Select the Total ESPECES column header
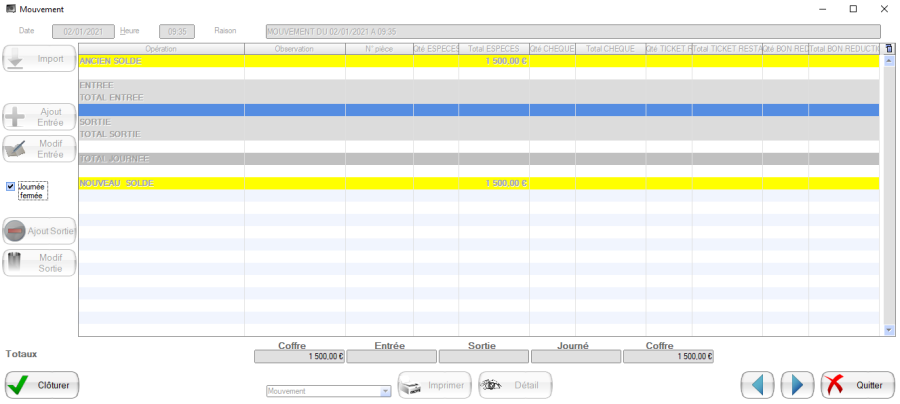Screen dimensions: 900x404 pos(494,48)
